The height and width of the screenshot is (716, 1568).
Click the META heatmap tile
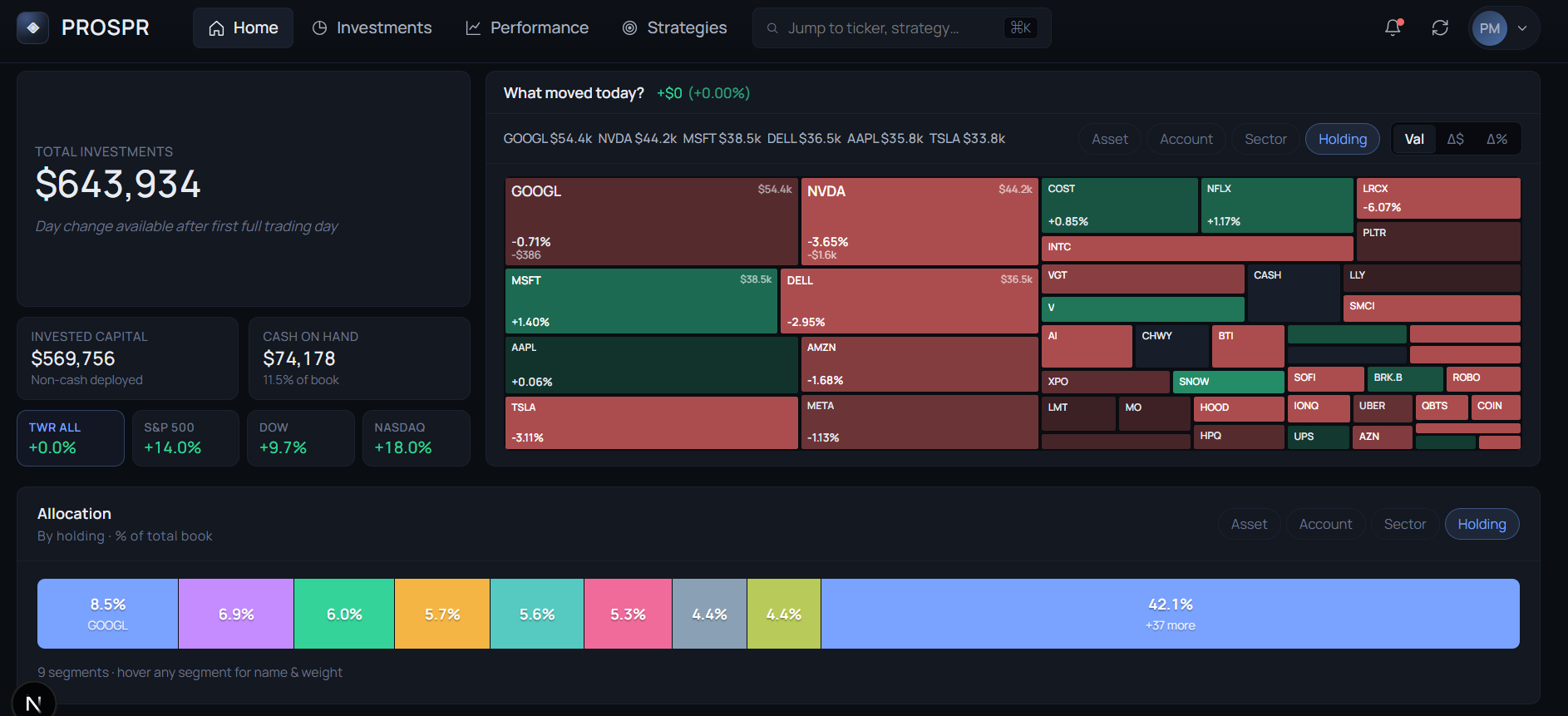click(x=920, y=422)
